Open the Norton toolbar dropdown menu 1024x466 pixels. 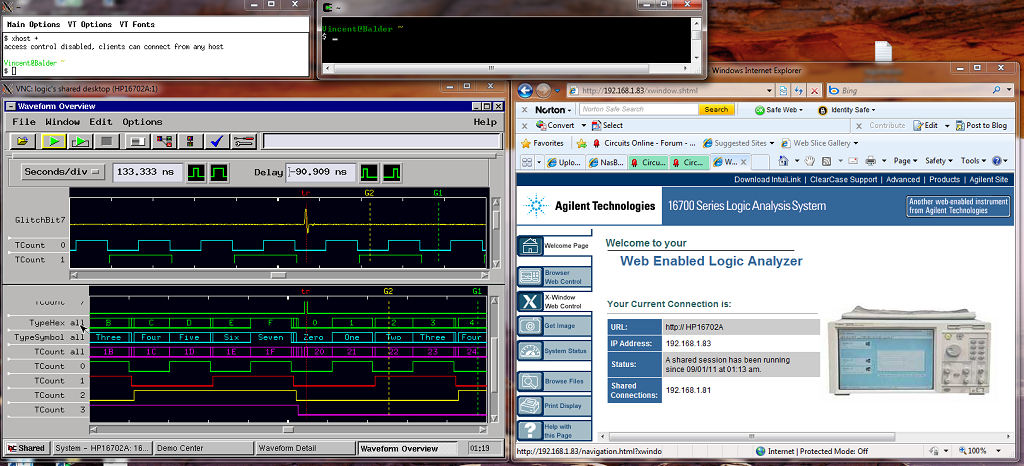tap(570, 110)
